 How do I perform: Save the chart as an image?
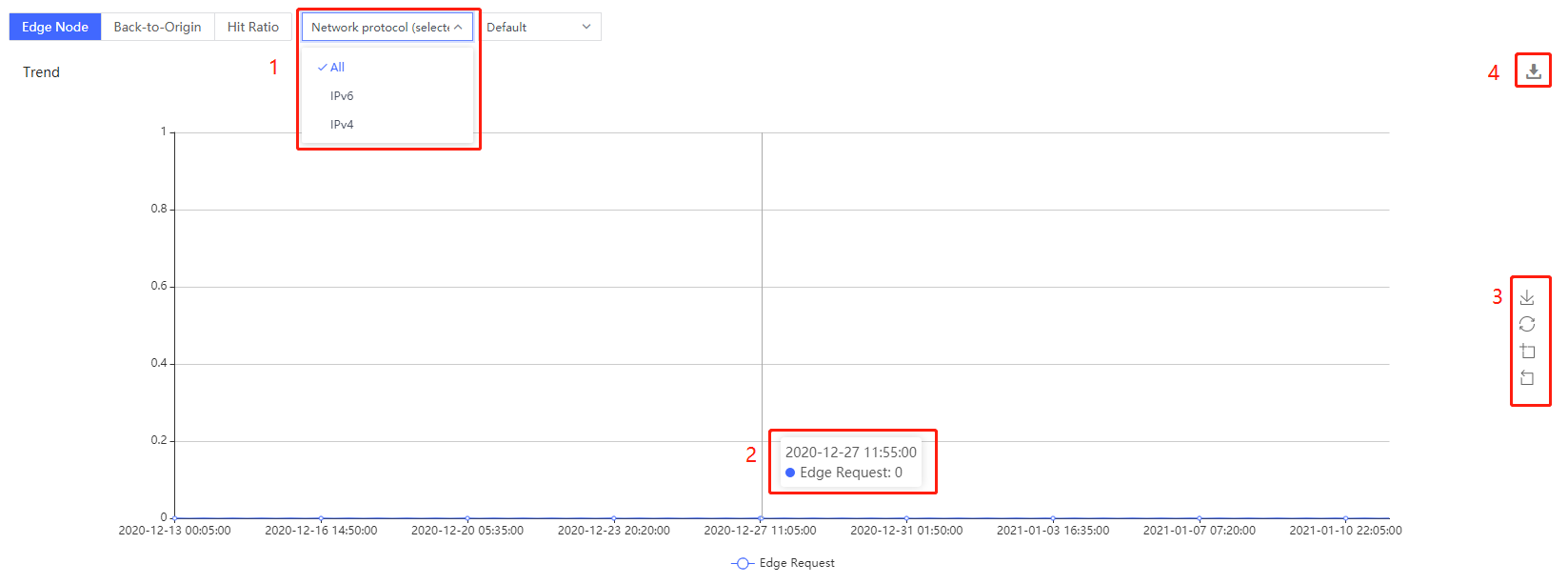[1527, 298]
